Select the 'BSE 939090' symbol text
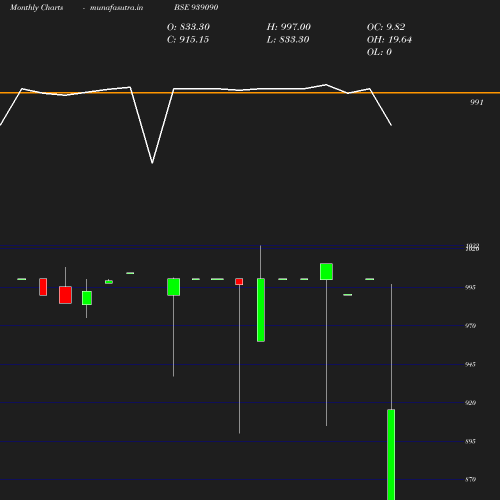This screenshot has width=500, height=500. (x=196, y=7)
